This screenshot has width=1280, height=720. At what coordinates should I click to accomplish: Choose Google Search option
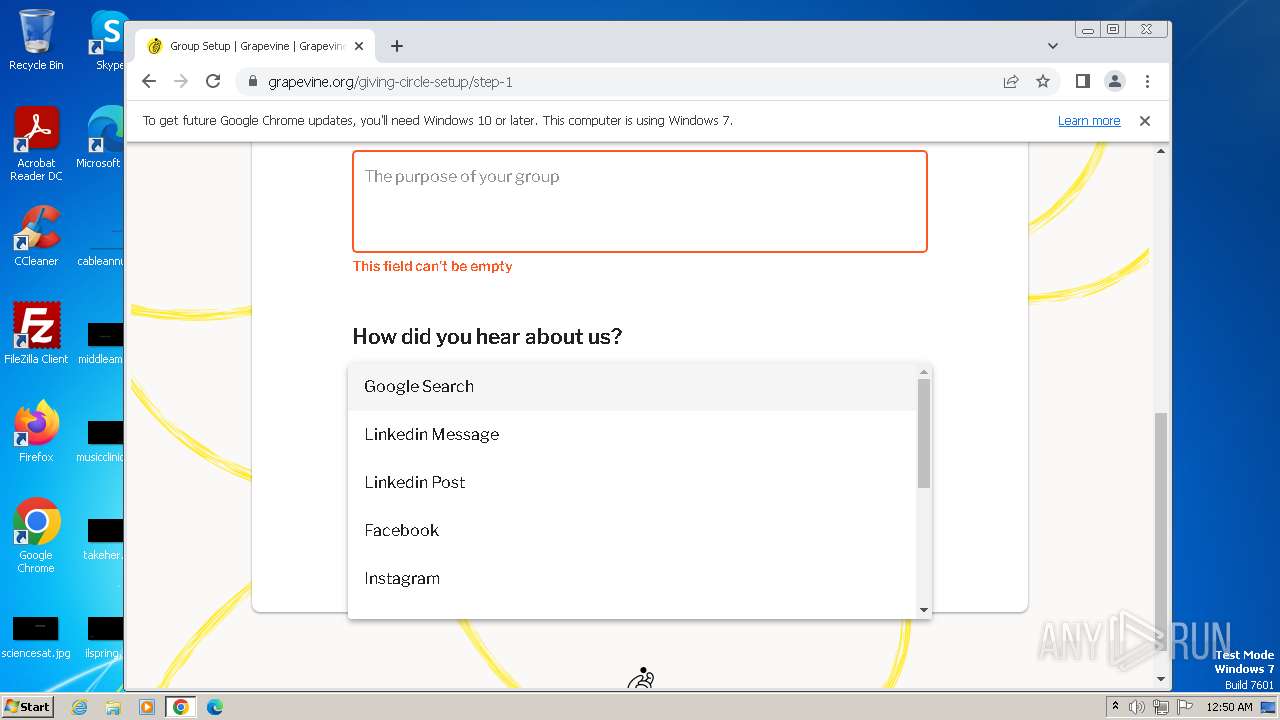coord(632,386)
